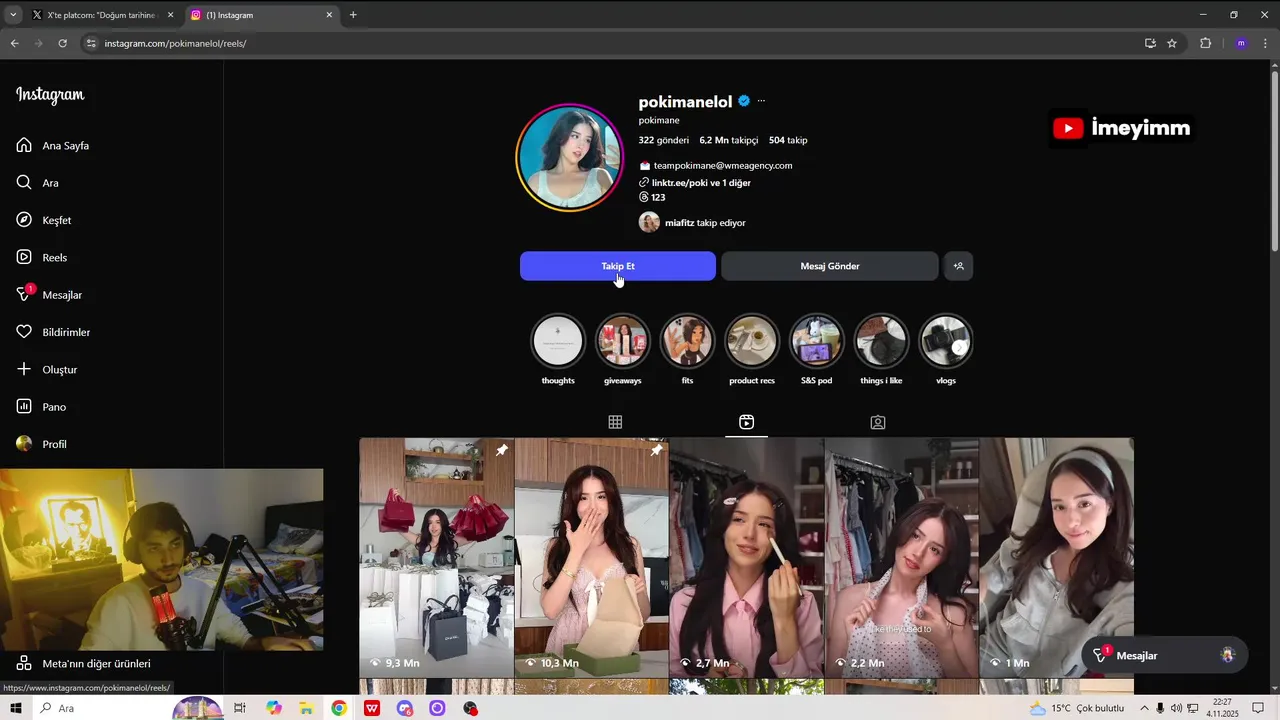This screenshot has height=720, width=1280.
Task: Show hidden system tray icons
Action: 1144,708
